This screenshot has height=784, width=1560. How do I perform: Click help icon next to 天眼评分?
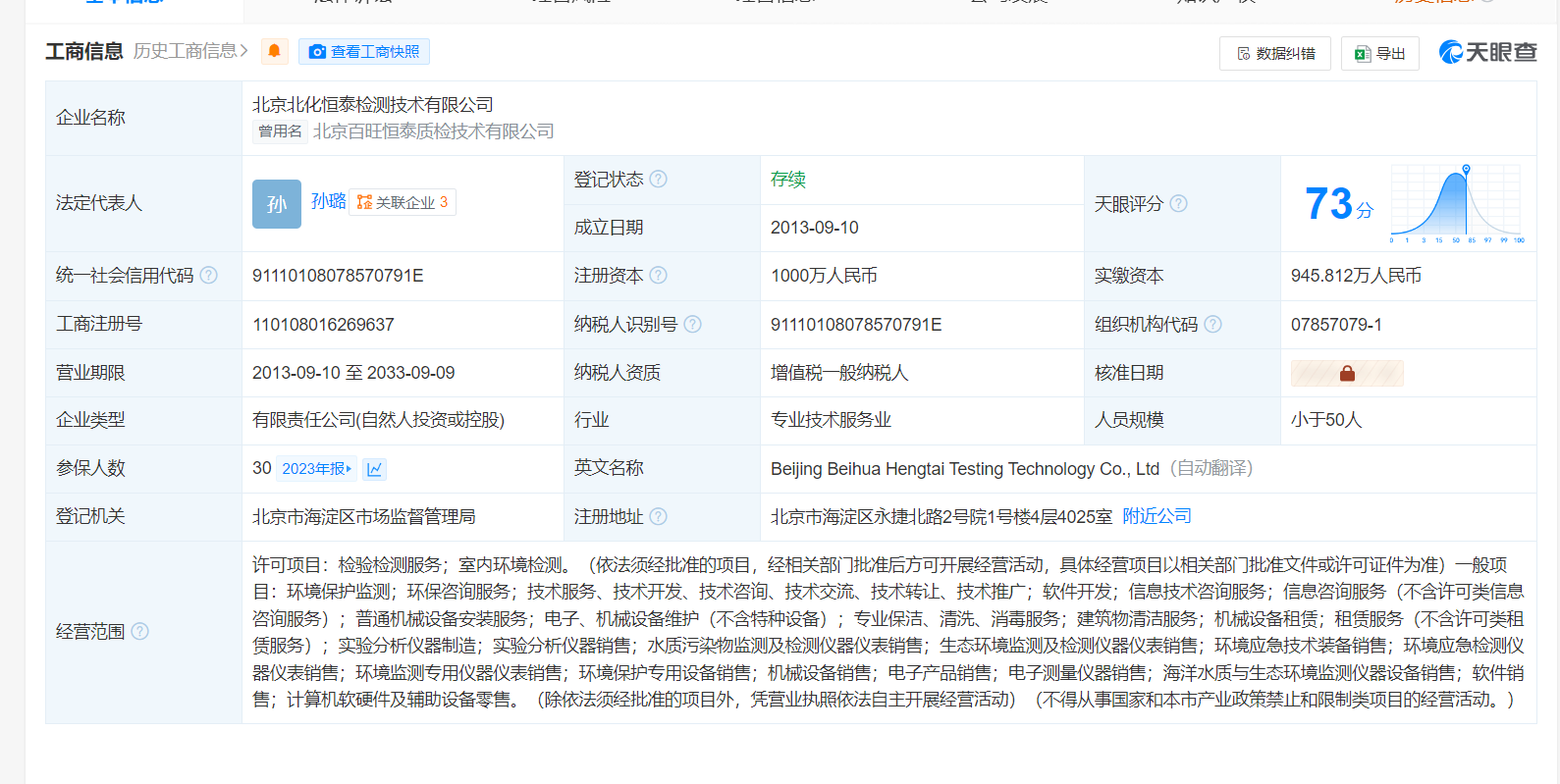(x=1179, y=203)
